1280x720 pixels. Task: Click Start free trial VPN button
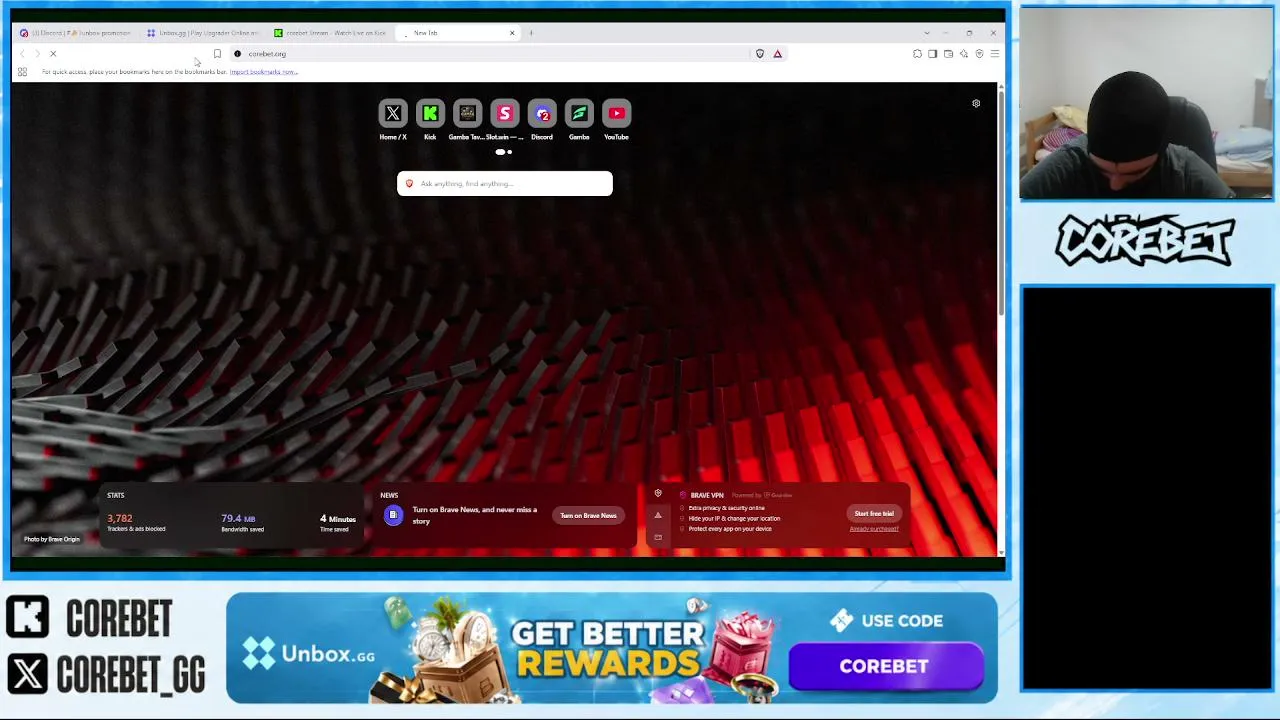[x=874, y=514]
